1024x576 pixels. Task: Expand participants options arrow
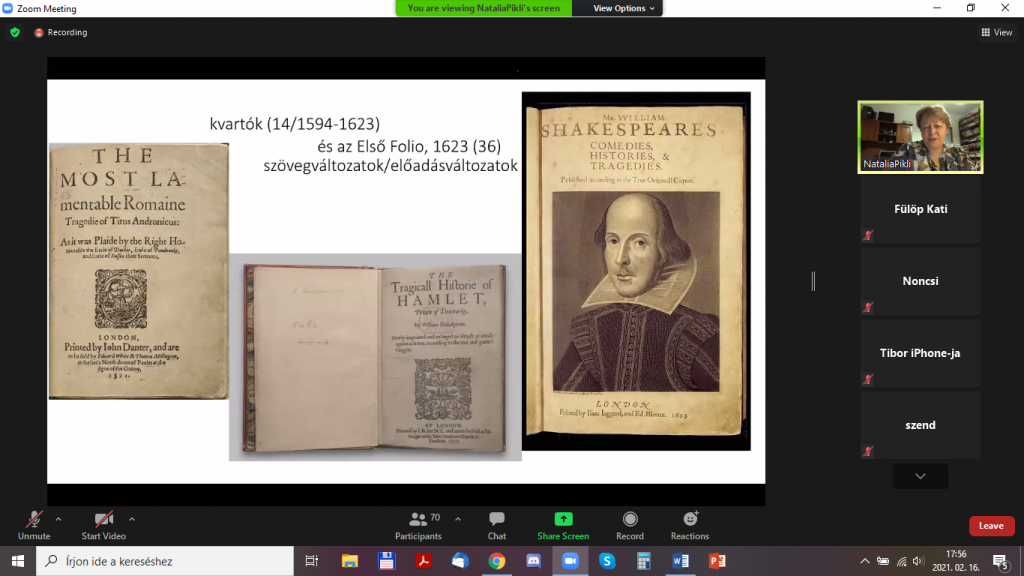point(458,519)
